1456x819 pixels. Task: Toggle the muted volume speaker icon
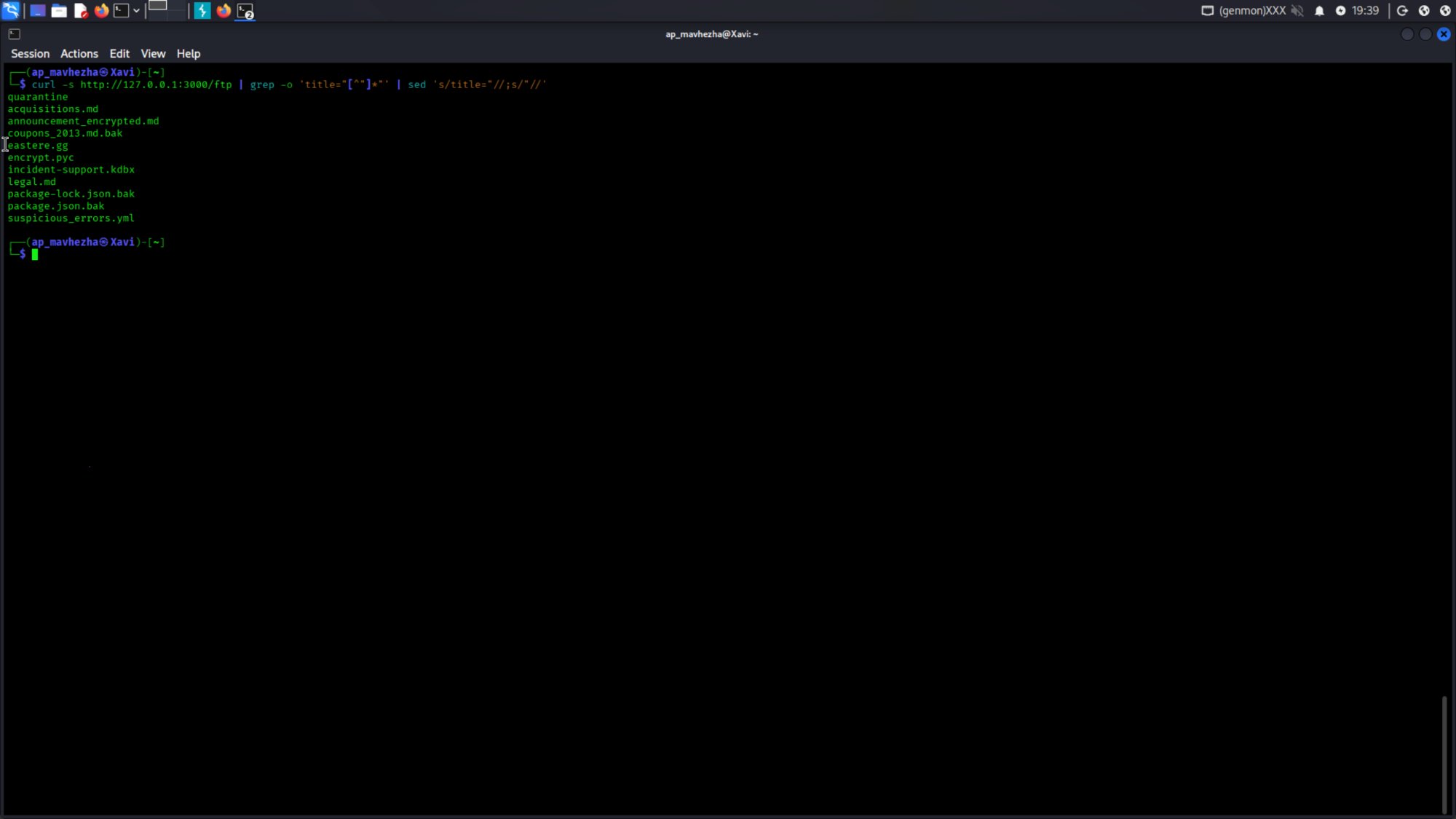point(1297,11)
